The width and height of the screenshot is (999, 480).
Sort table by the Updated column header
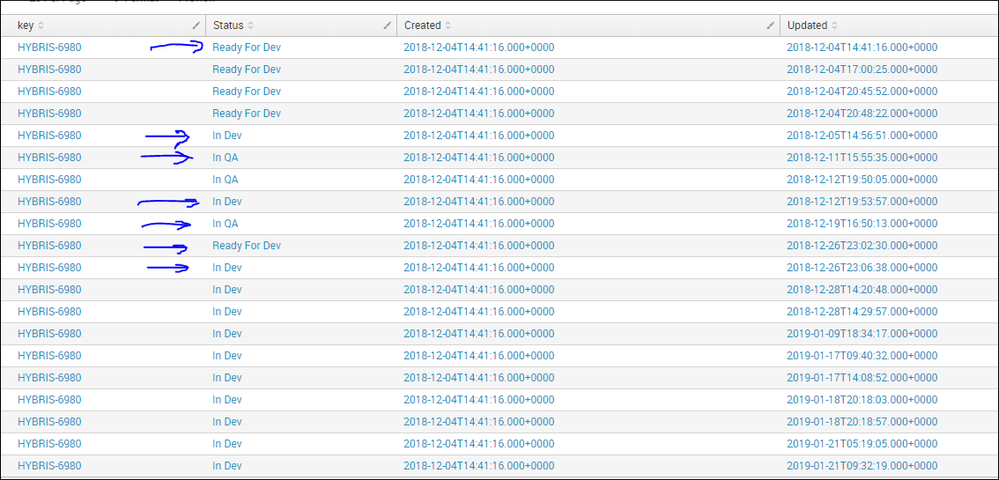click(x=807, y=25)
